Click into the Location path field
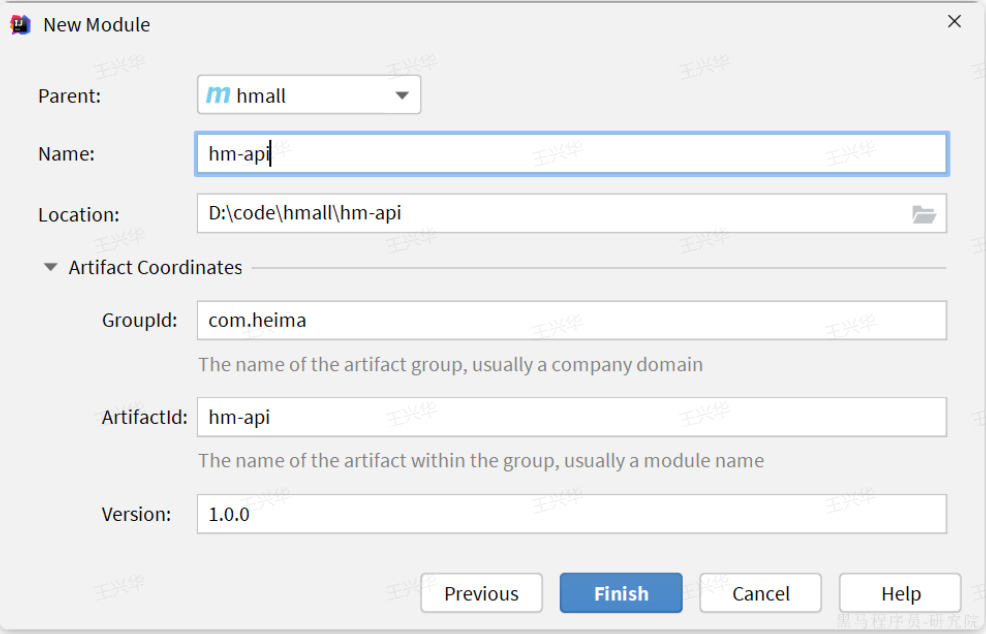This screenshot has height=634, width=986. point(550,213)
